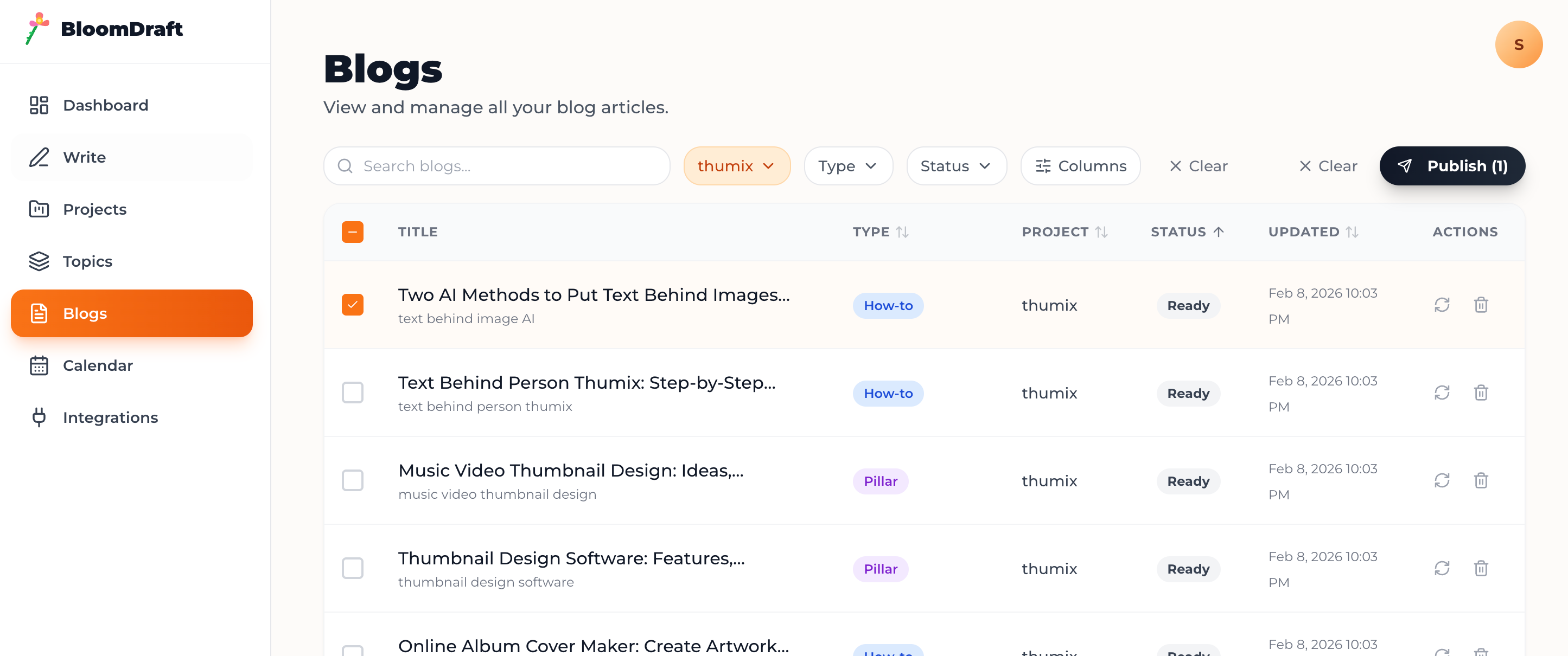1568x656 pixels.
Task: Open the thumix project filter dropdown
Action: pyautogui.click(x=736, y=166)
